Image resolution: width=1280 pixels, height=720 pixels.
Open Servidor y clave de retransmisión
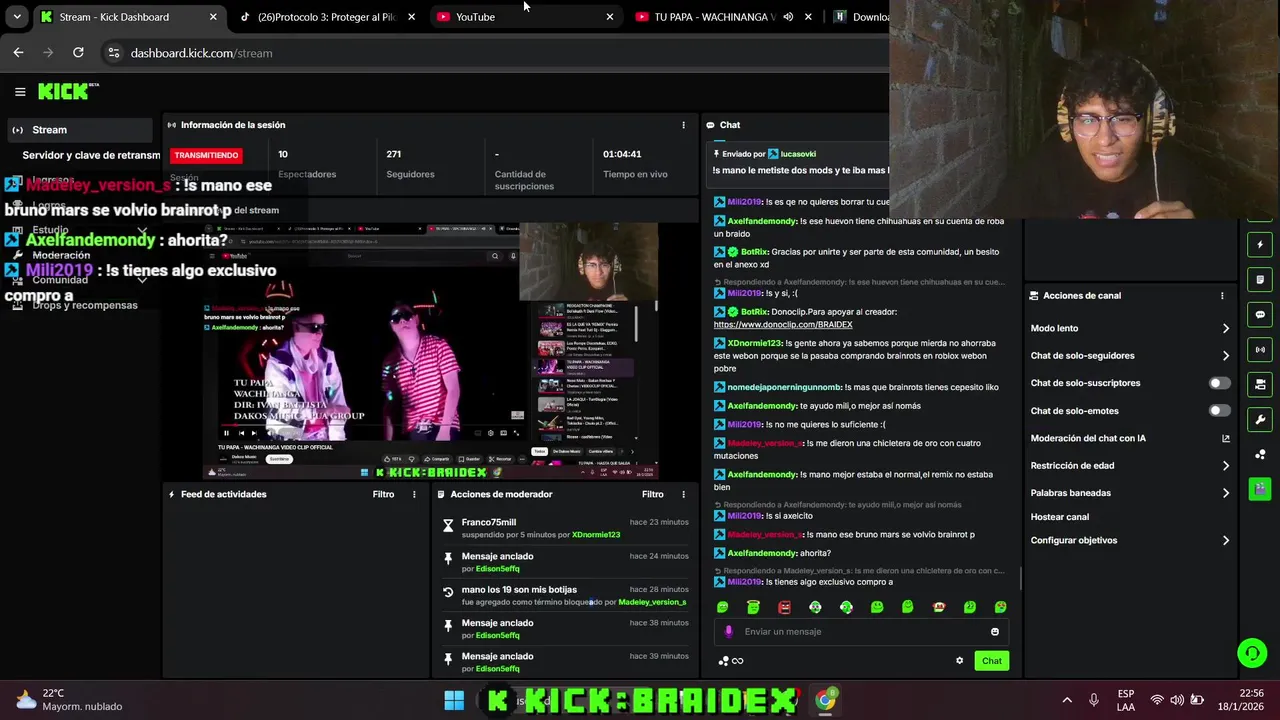coord(91,155)
